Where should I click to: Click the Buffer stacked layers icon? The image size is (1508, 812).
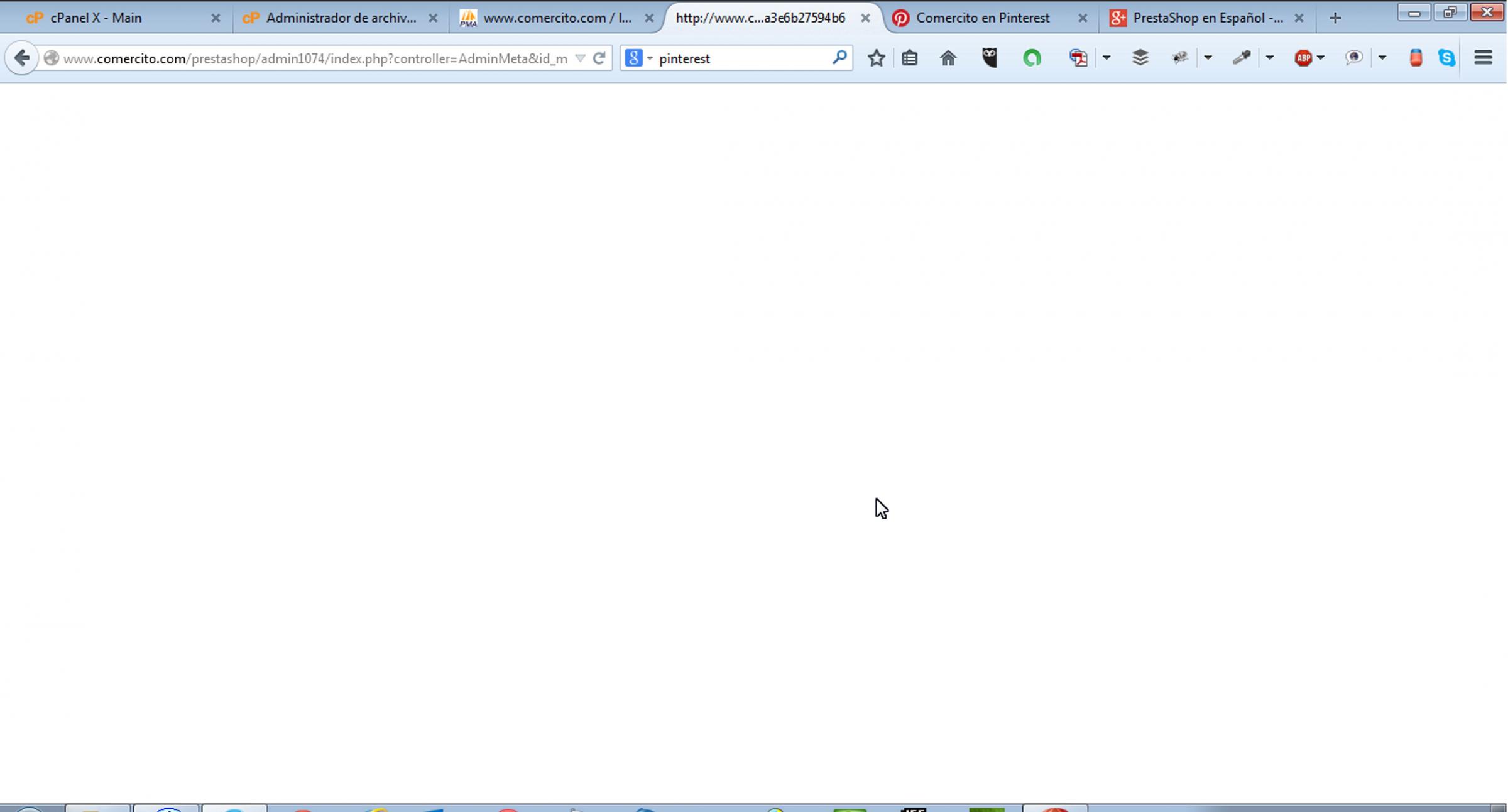tap(1140, 58)
